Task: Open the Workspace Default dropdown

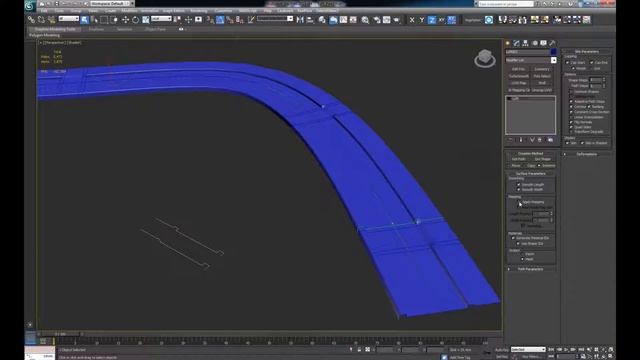Action: point(111,4)
